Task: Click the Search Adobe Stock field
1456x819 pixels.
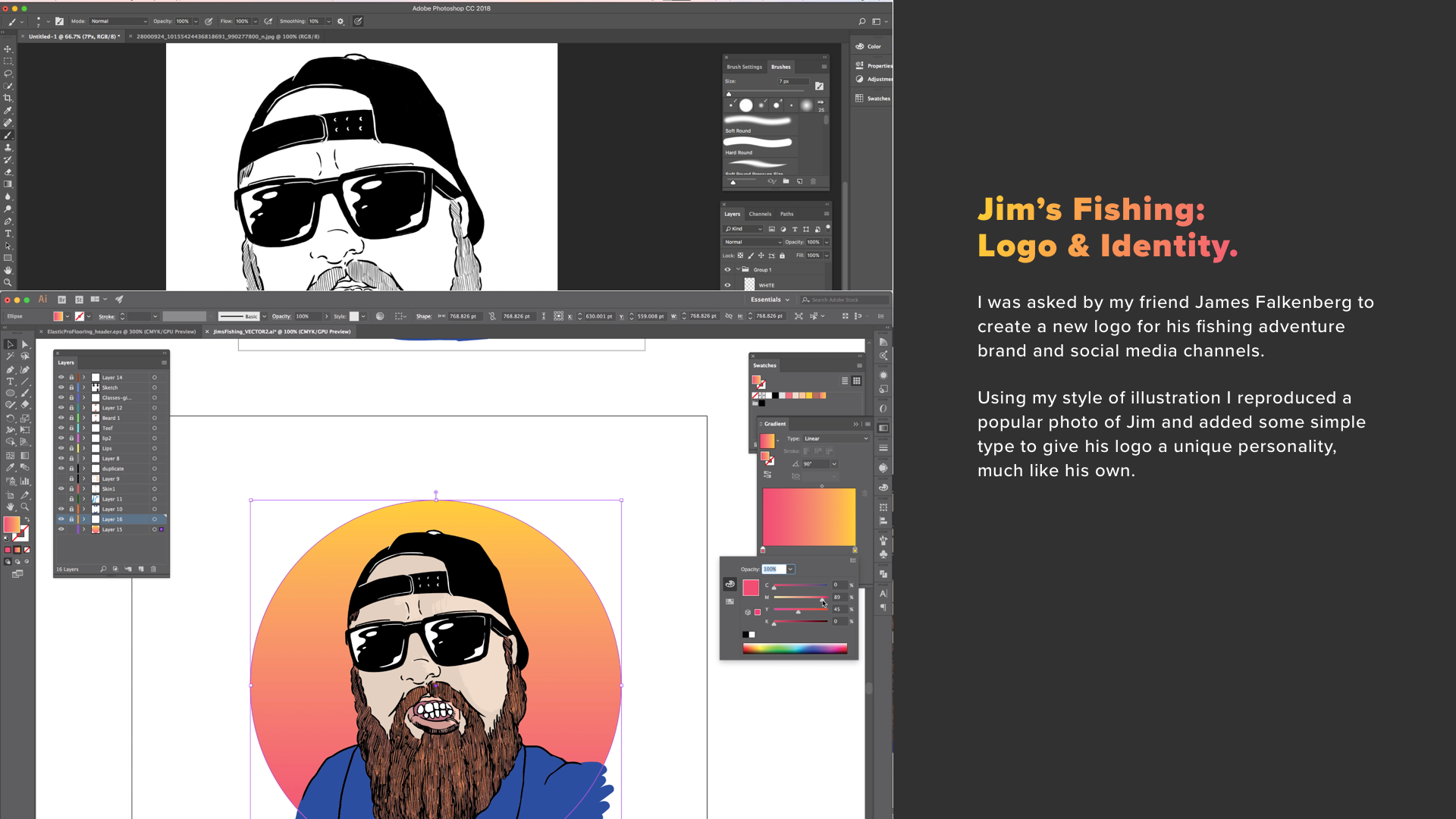Action: 842,300
